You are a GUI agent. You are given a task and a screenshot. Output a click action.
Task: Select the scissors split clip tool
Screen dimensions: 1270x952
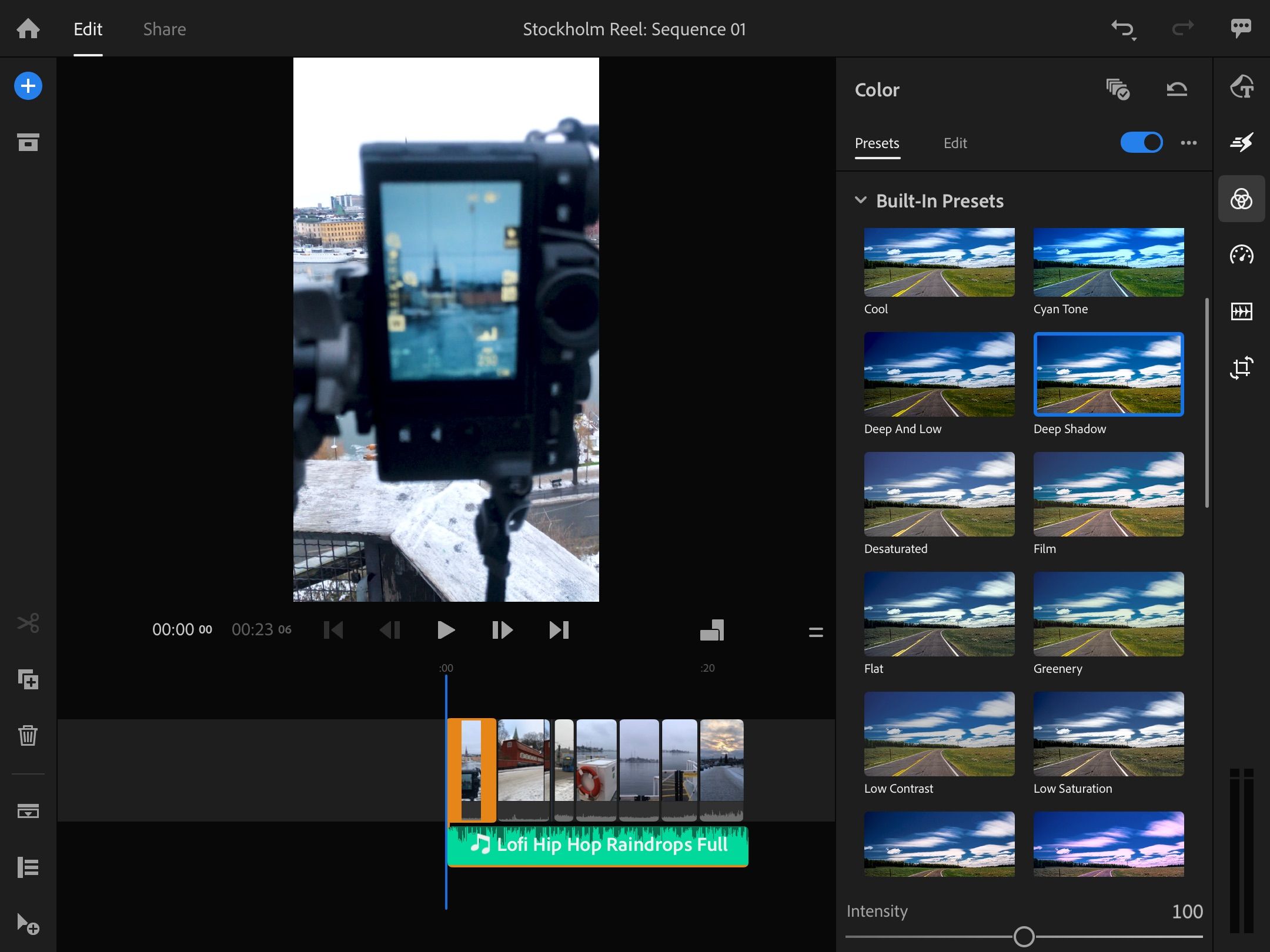pyautogui.click(x=28, y=623)
